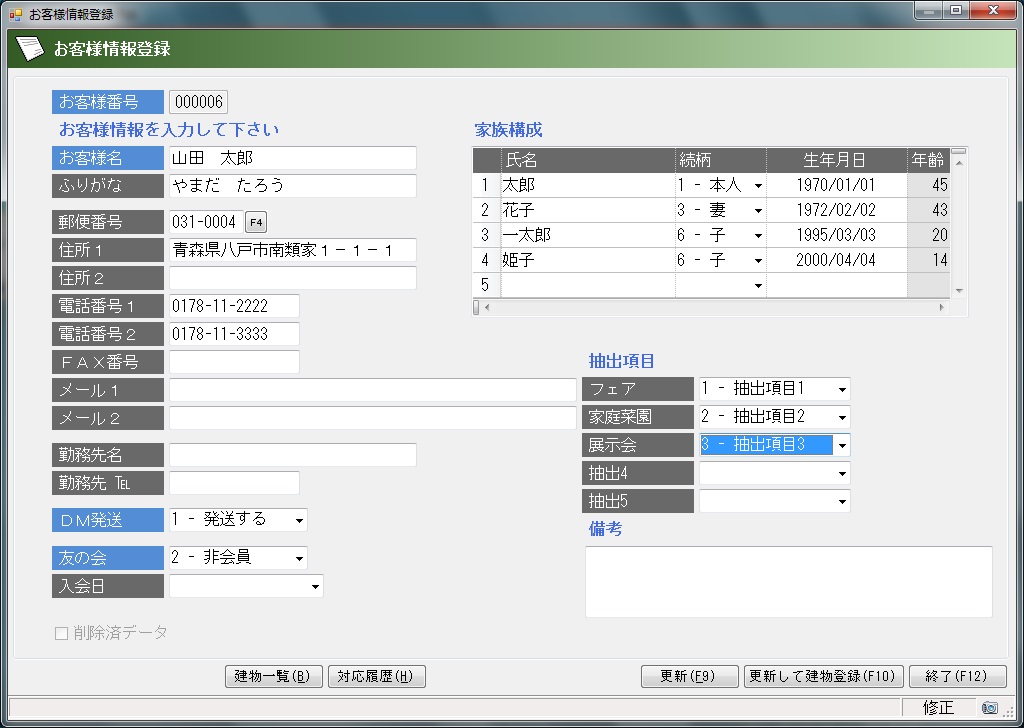
Task: Click into the メール1 input field
Action: pyautogui.click(x=372, y=390)
